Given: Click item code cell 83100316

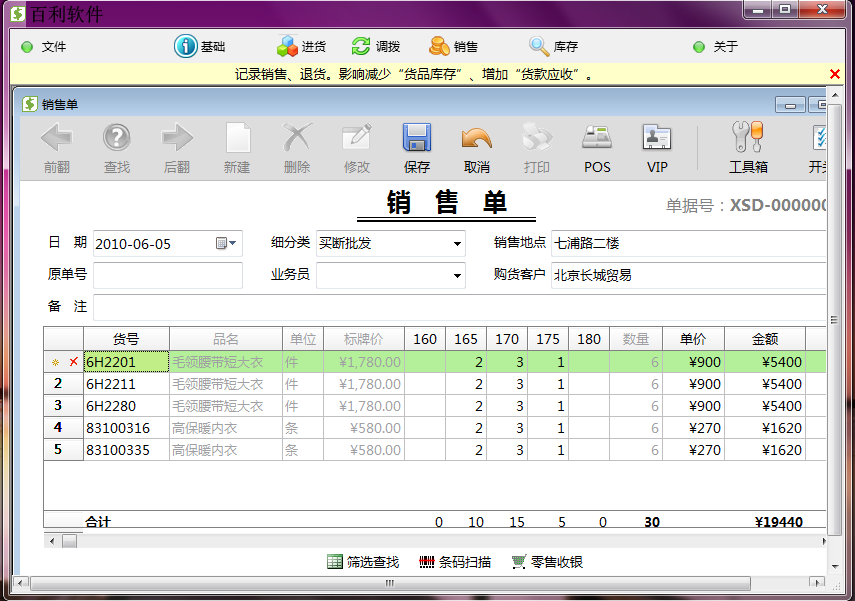Looking at the screenshot, I should [x=127, y=428].
